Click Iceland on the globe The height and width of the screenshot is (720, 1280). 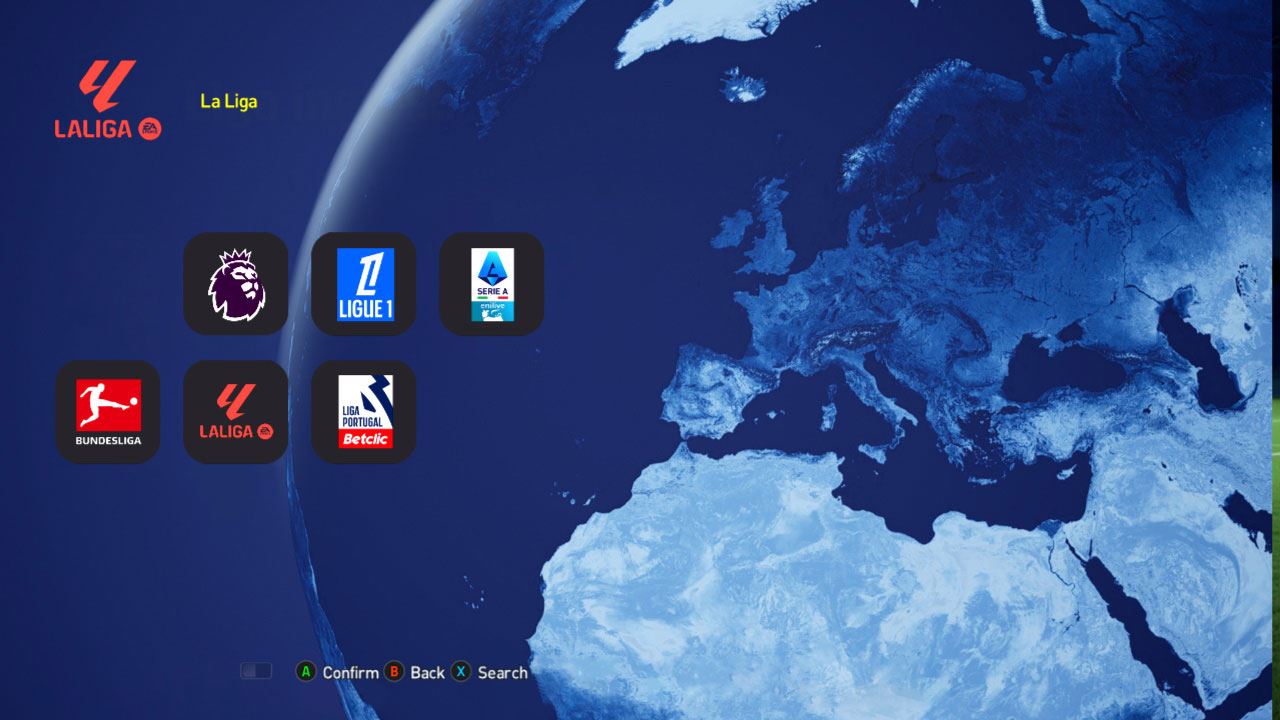(x=742, y=85)
